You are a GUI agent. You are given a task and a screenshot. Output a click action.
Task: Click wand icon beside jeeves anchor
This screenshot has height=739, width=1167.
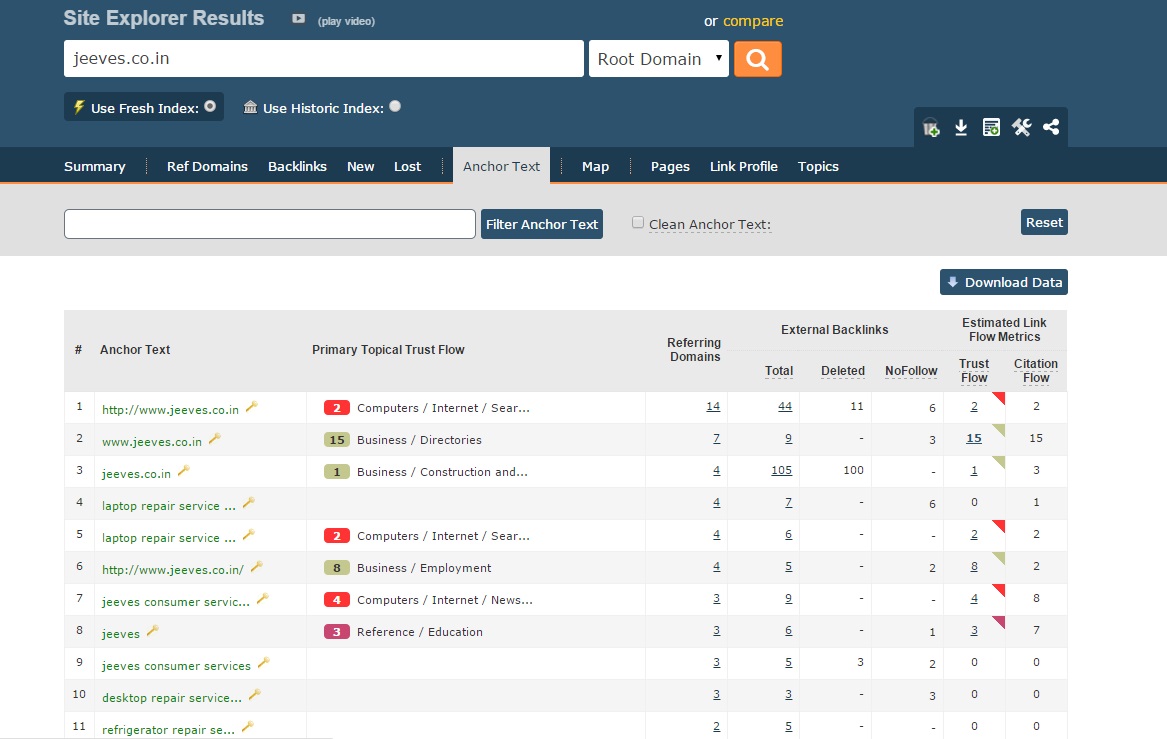coord(153,630)
